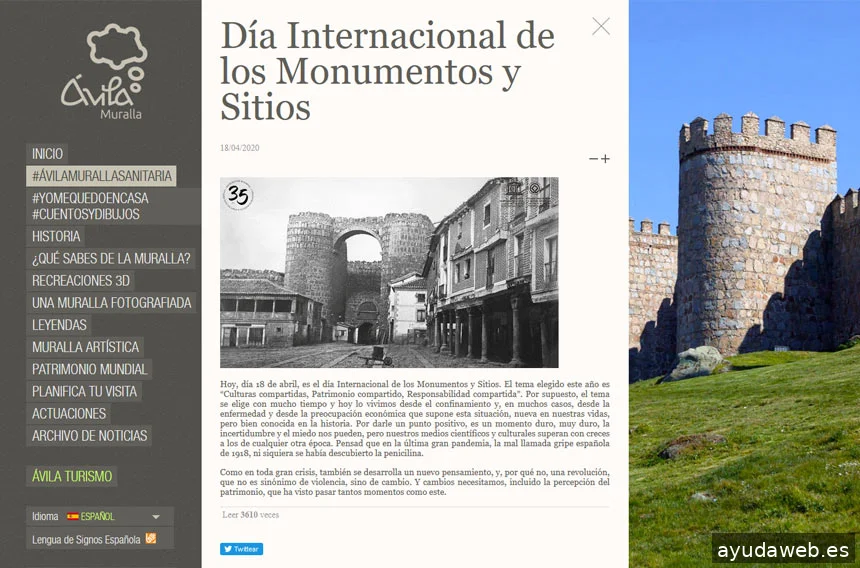Open RECREACIONES 3D menu item
Screen dimensions: 860x568
click(80, 281)
